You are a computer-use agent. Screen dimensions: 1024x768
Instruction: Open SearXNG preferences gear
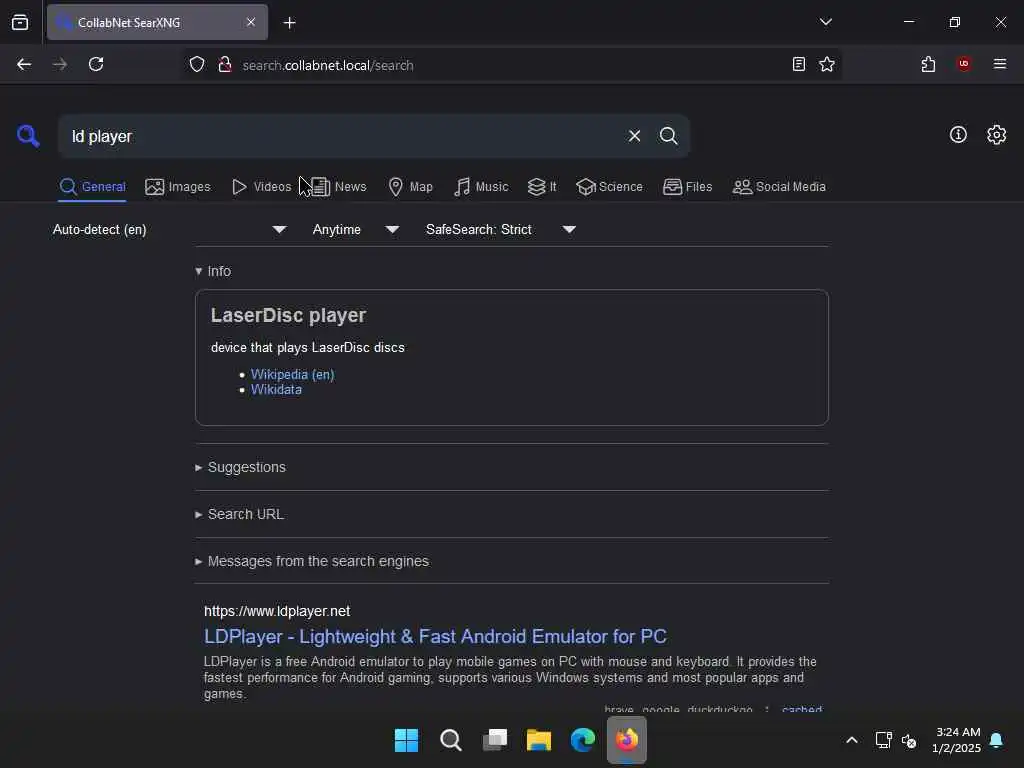pos(996,135)
